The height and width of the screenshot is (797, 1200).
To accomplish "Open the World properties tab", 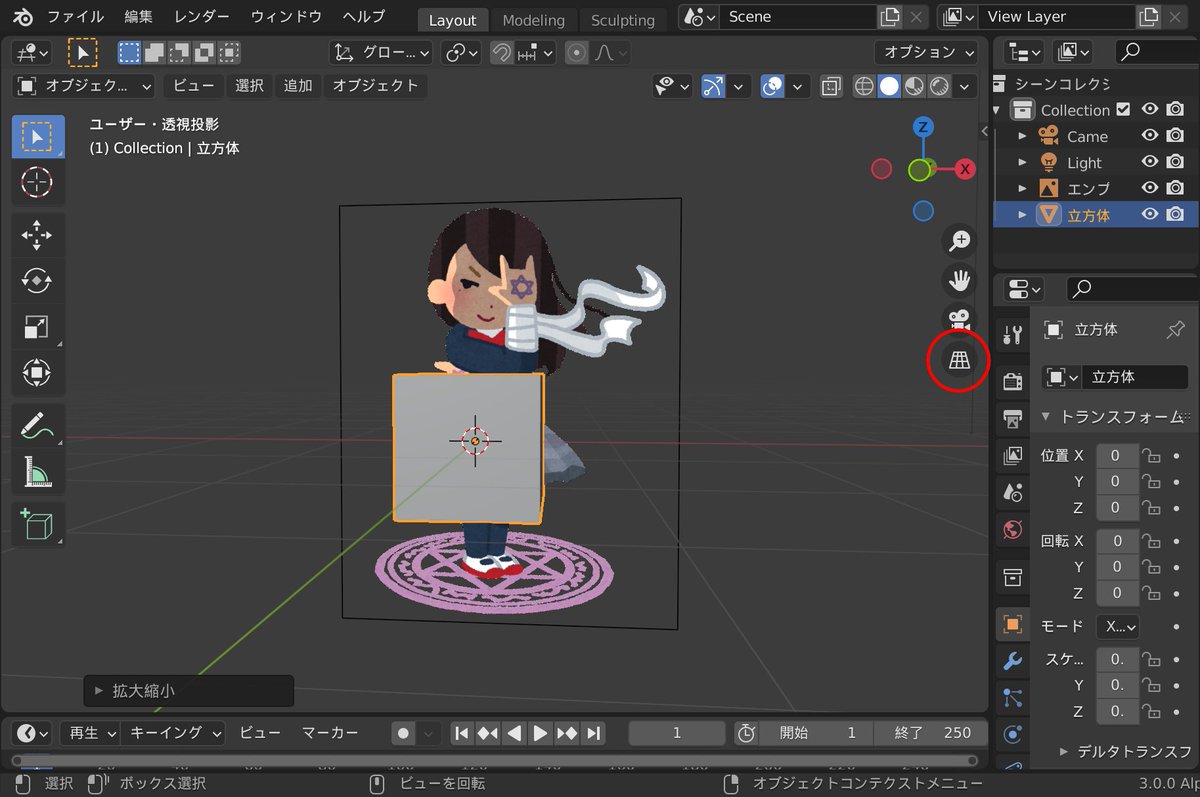I will click(1013, 529).
